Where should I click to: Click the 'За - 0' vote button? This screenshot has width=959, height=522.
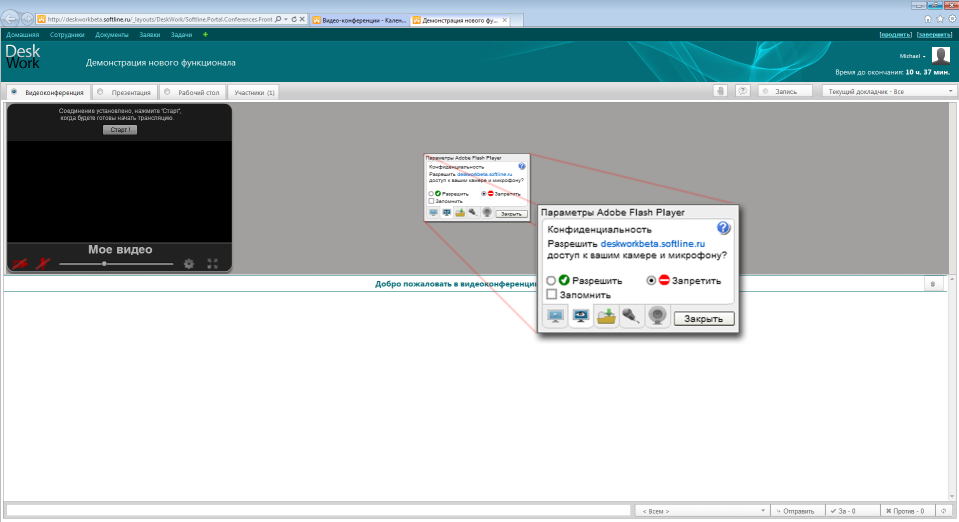click(852, 511)
